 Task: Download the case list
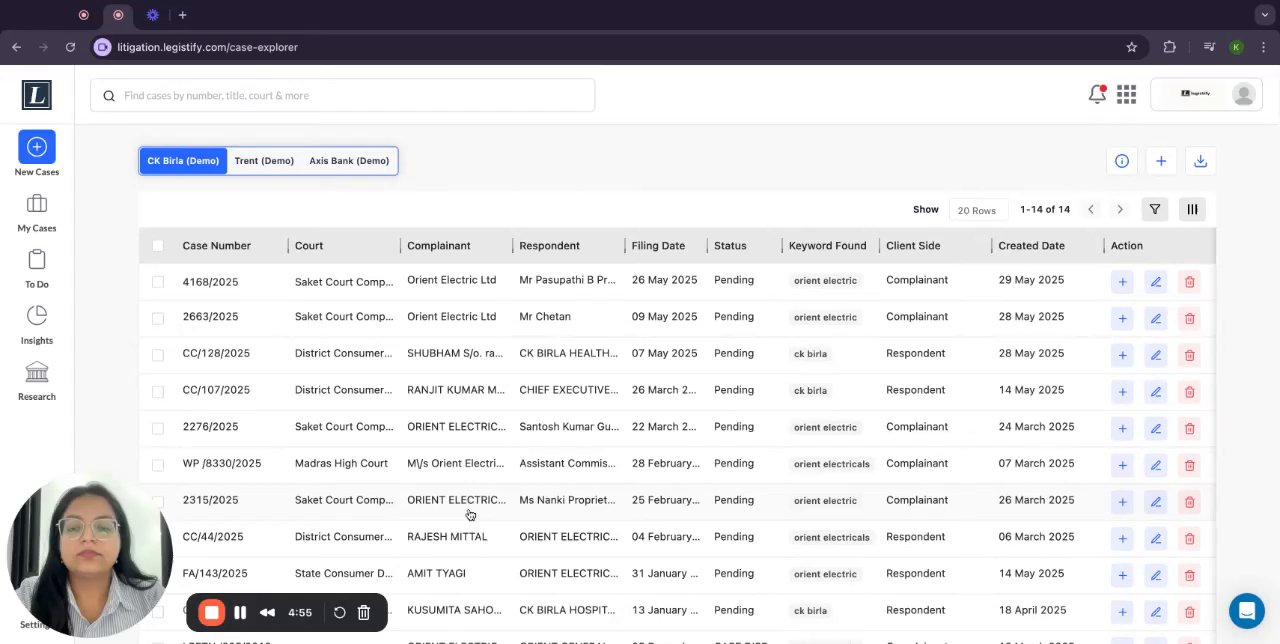(1200, 161)
